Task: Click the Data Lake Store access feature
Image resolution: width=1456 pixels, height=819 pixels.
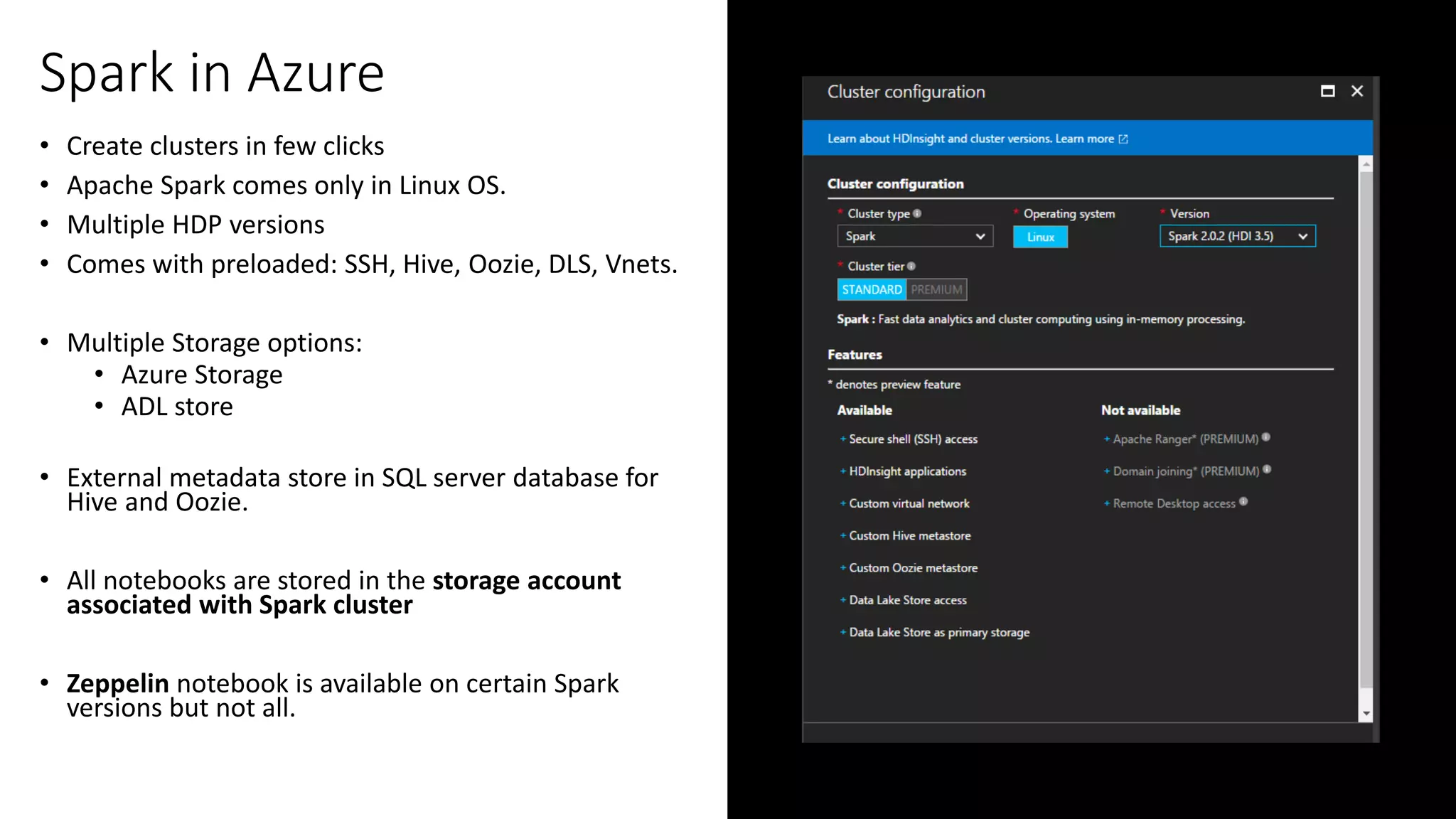Action: [908, 600]
